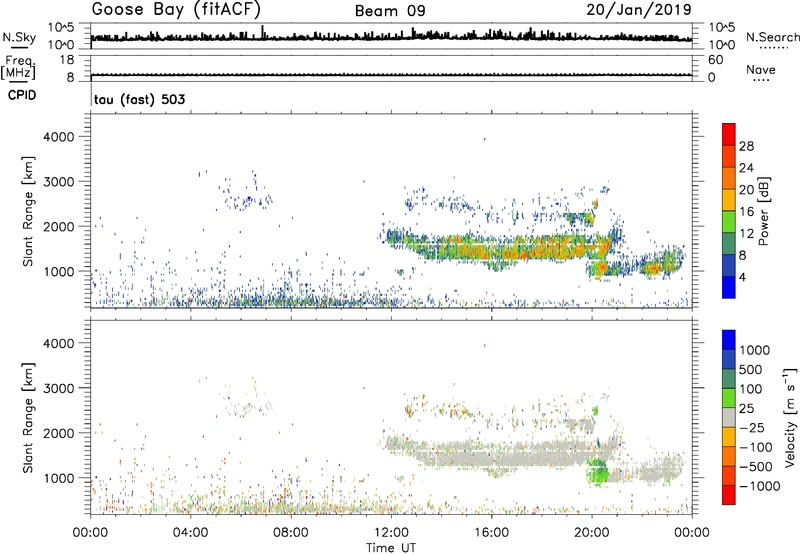This screenshot has width=800, height=554.
Task: Click the "Freq. [MHz]" axis label
Action: (18, 68)
